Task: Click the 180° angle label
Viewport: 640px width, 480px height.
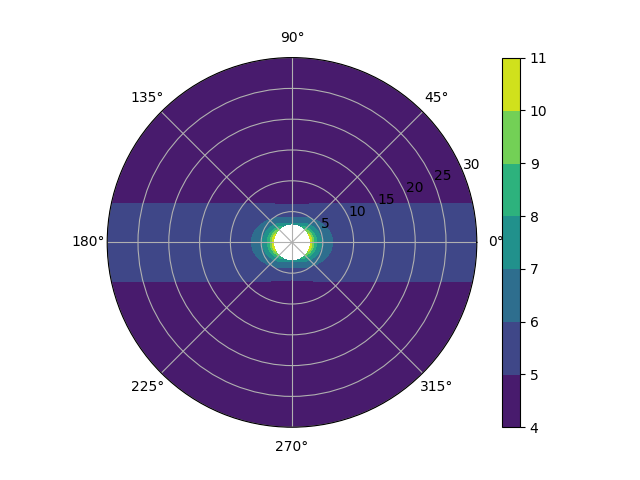Action: coord(88,242)
